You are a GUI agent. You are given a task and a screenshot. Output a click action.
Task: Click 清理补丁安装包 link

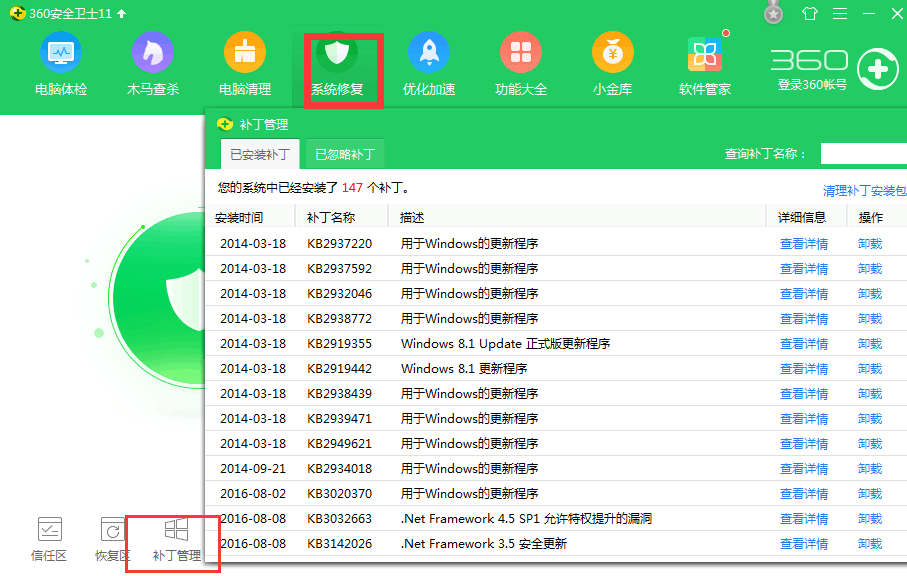(865, 191)
